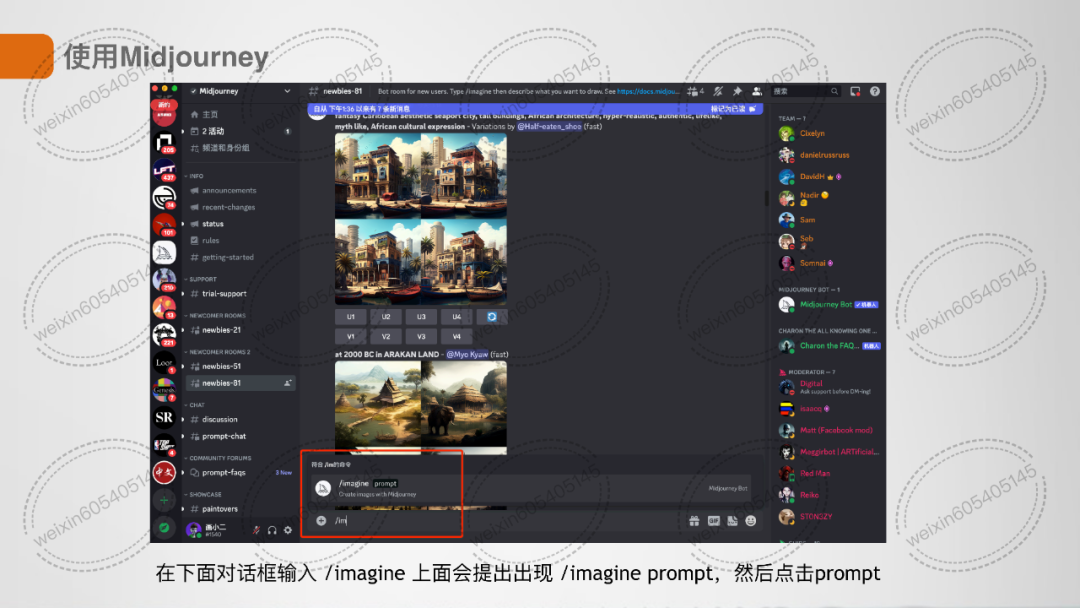
Task: Open the GIF picker icon
Action: (714, 521)
